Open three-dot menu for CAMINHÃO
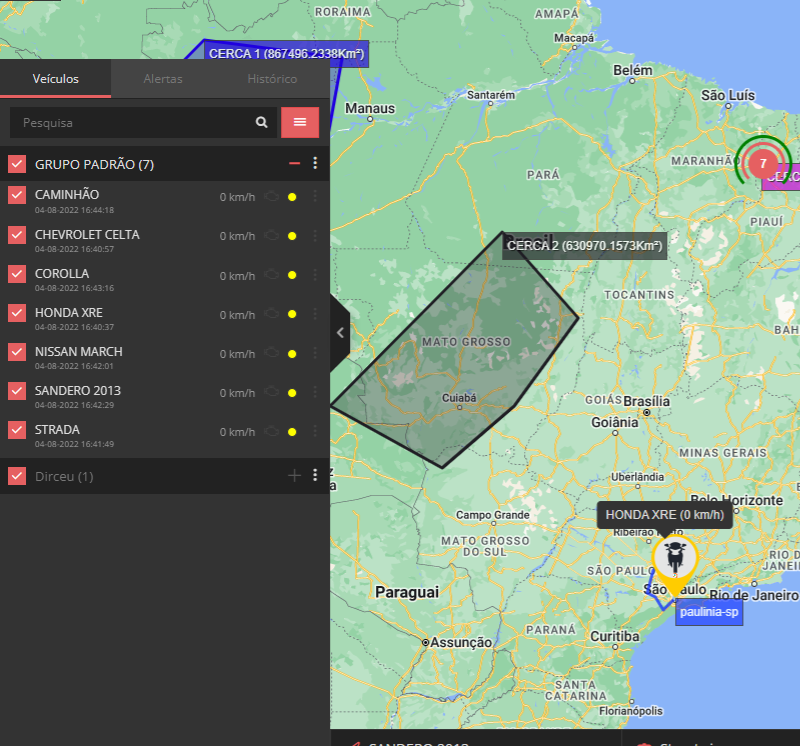Image resolution: width=800 pixels, height=746 pixels. 315,197
